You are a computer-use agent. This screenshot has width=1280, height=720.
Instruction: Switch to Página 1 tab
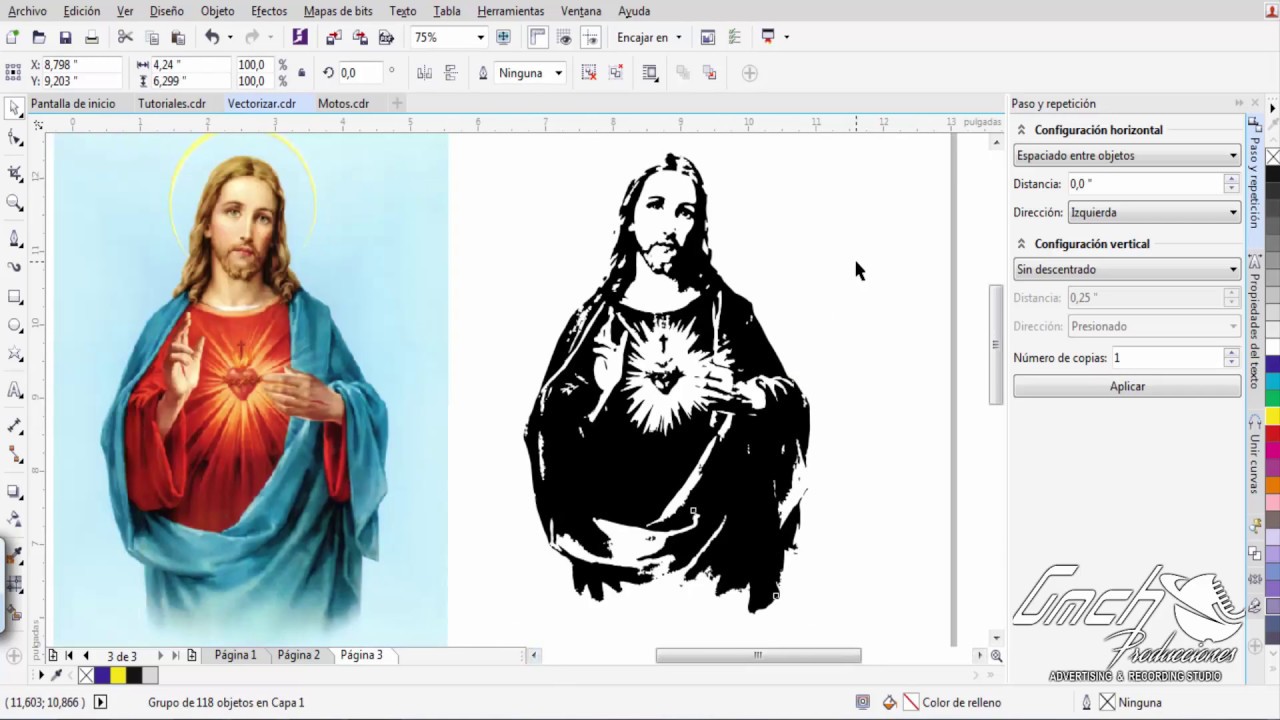(x=235, y=655)
